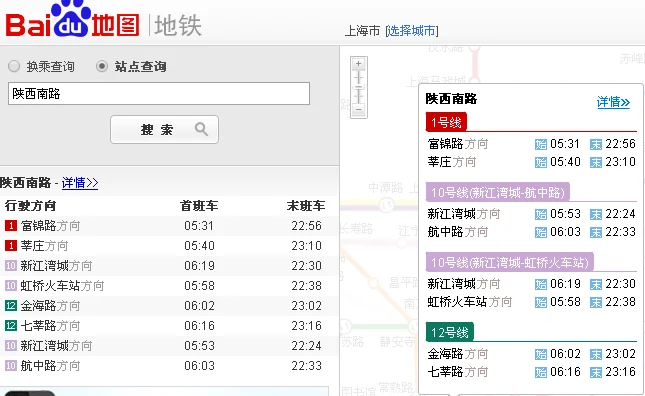
Task: Click line 1 icon on 富锦路方向 row
Action: (11, 226)
